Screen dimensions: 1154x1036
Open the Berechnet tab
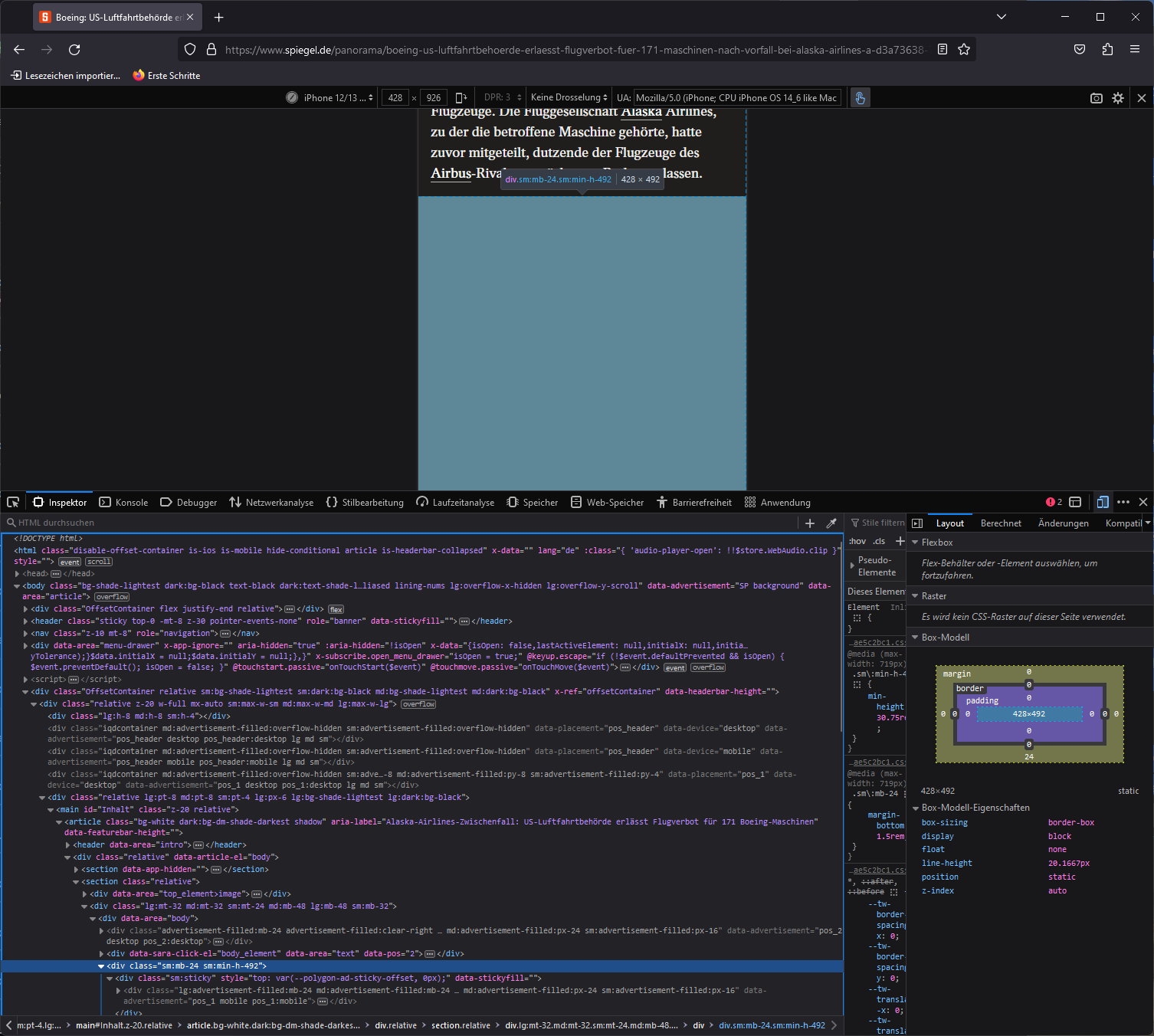pos(1001,523)
